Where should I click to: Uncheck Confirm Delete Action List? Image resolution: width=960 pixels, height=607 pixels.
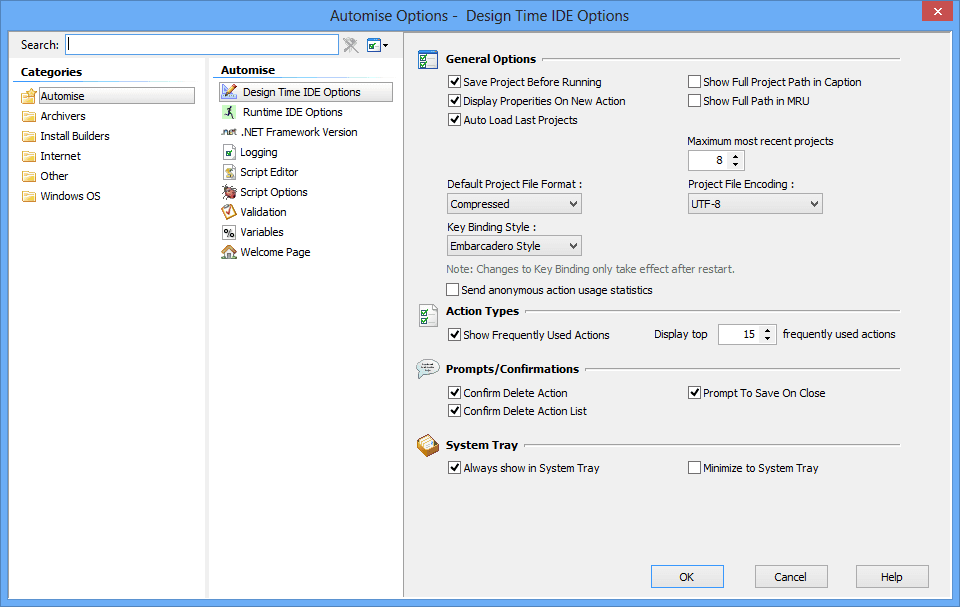point(454,410)
